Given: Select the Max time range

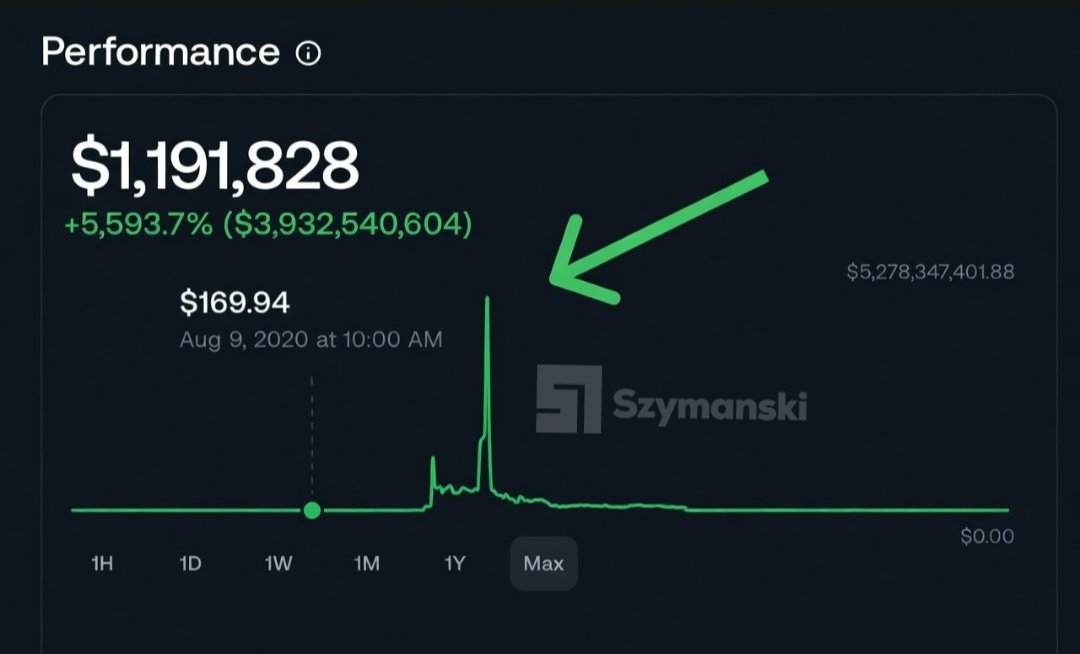Looking at the screenshot, I should click(543, 564).
